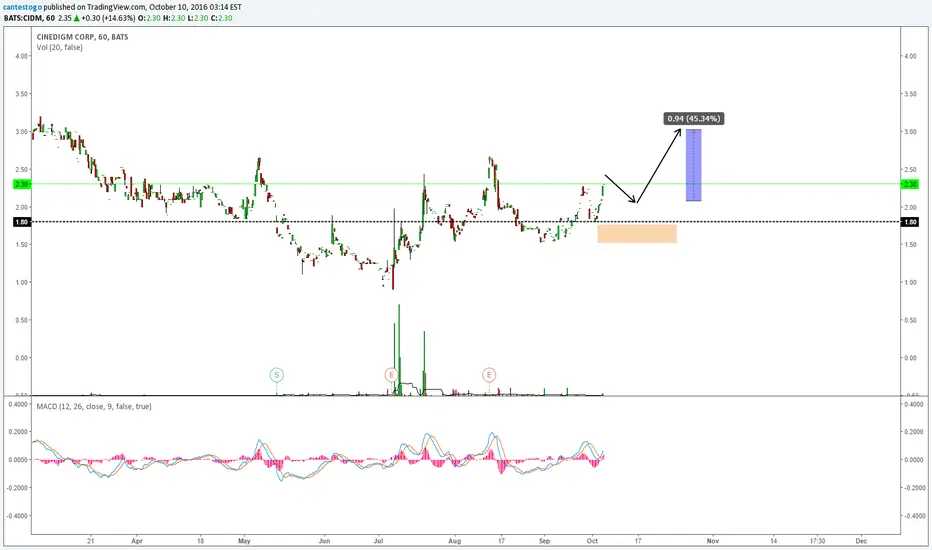
Task: Click the 17:30 label on time axis
Action: [x=817, y=541]
